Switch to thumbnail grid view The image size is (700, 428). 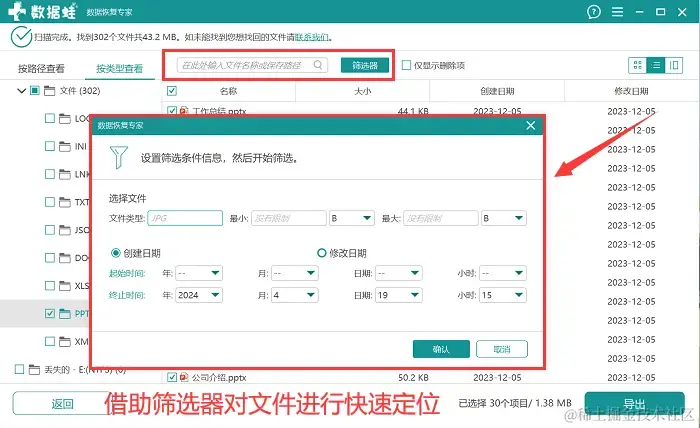click(638, 66)
